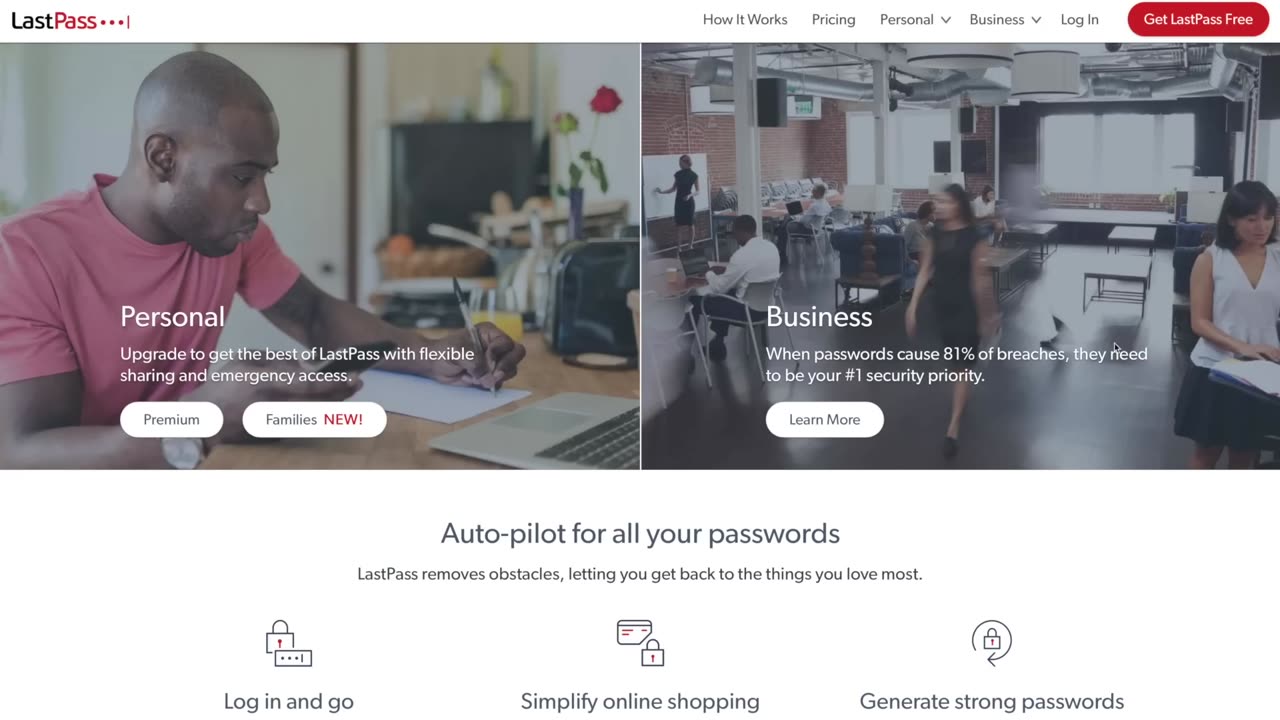Viewport: 1280px width, 720px height.
Task: Open the Business navigation menu
Action: point(997,19)
